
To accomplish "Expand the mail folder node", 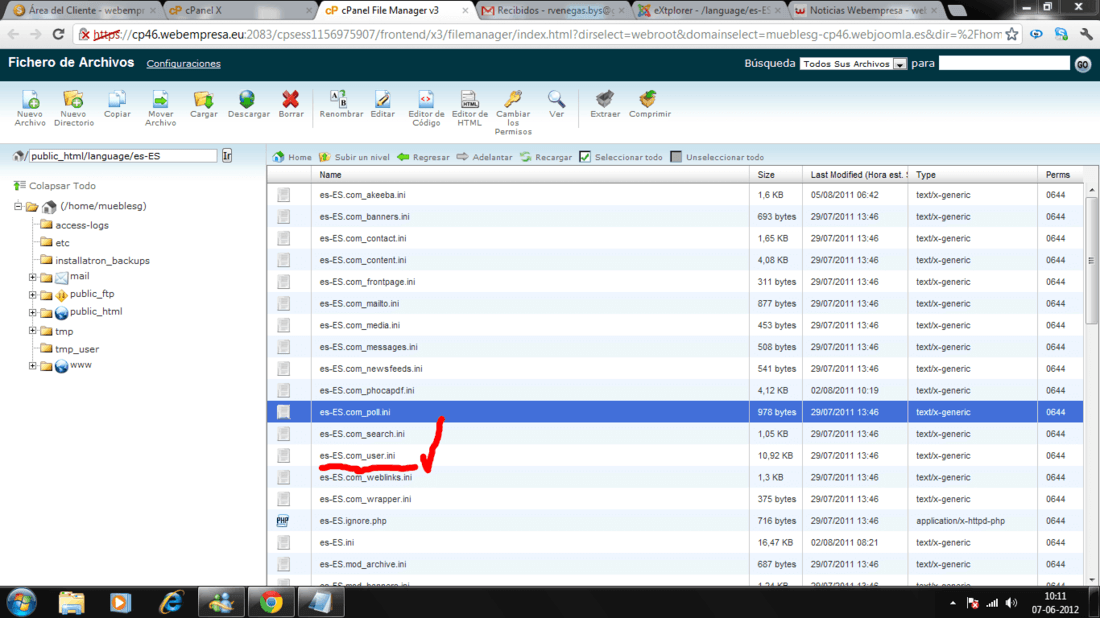I will (x=32, y=277).
